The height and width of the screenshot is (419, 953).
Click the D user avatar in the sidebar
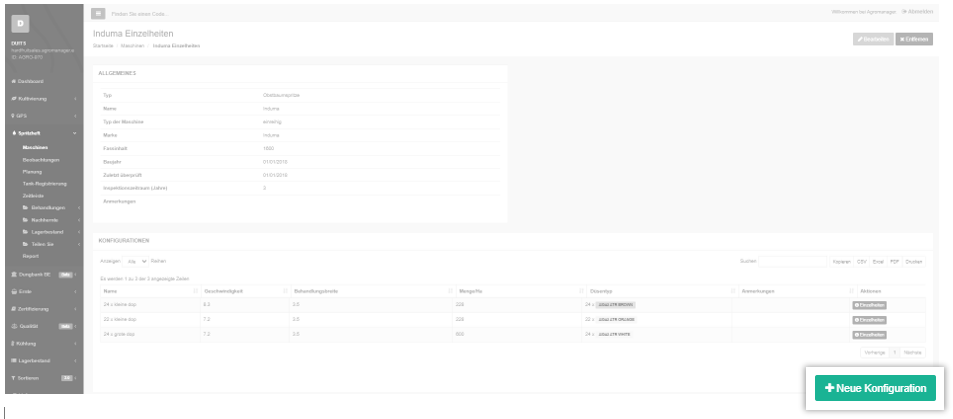(x=21, y=24)
